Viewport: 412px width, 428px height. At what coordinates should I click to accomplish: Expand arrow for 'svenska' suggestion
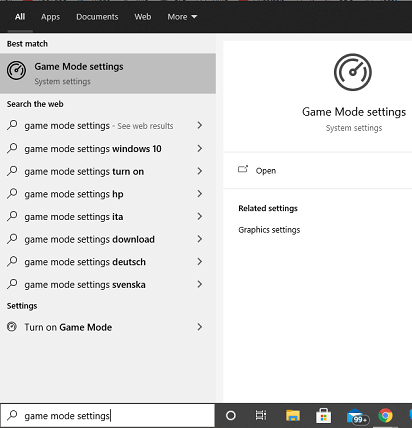[200, 284]
